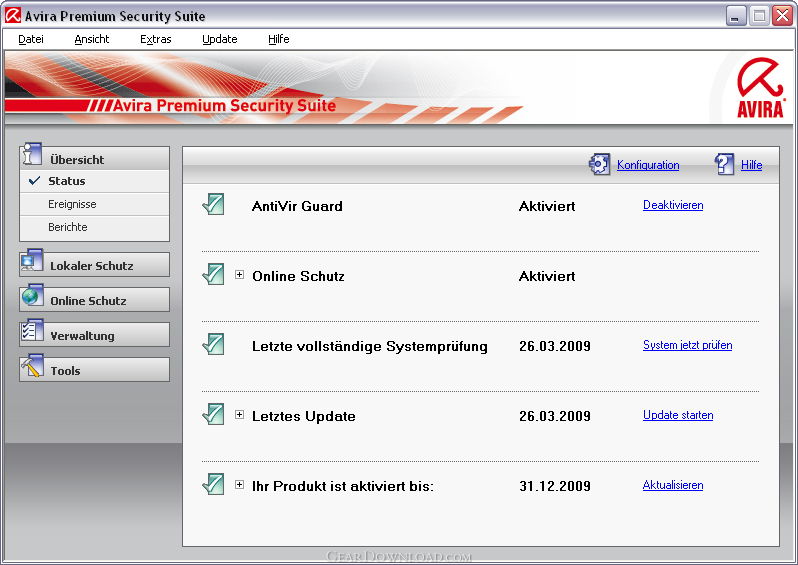798x565 pixels.
Task: Click the product activation status check icon
Action: [213, 484]
